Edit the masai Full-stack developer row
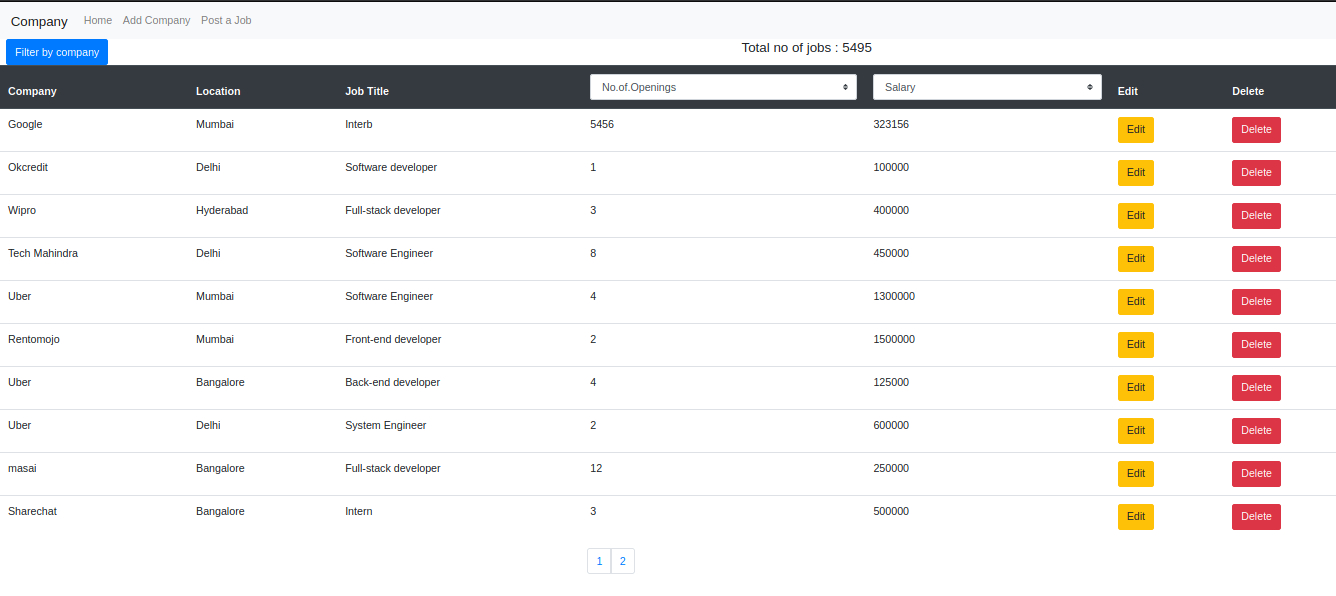Screen dimensions: 1336x596 click(1136, 474)
